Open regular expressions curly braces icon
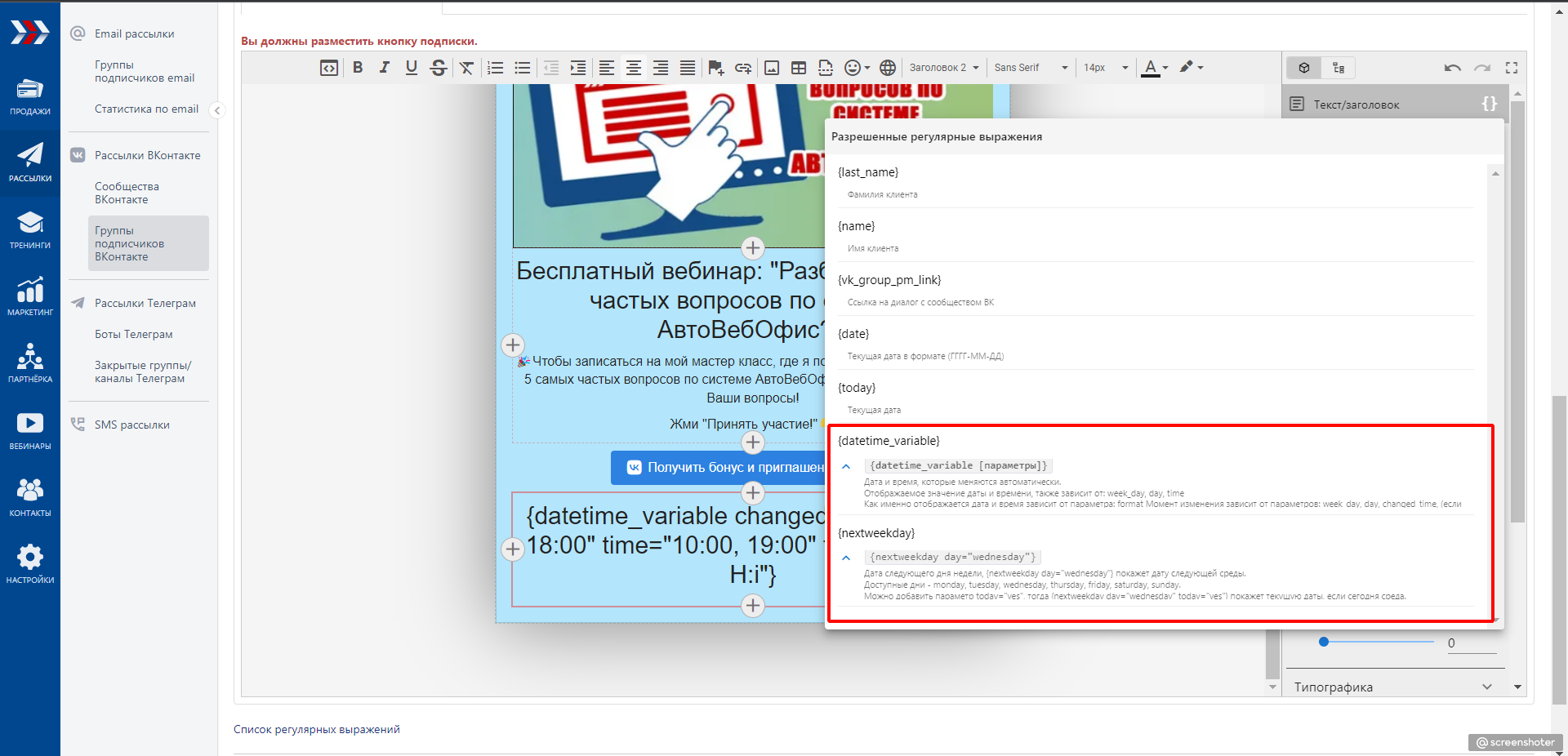The width and height of the screenshot is (1568, 756). coord(1490,104)
